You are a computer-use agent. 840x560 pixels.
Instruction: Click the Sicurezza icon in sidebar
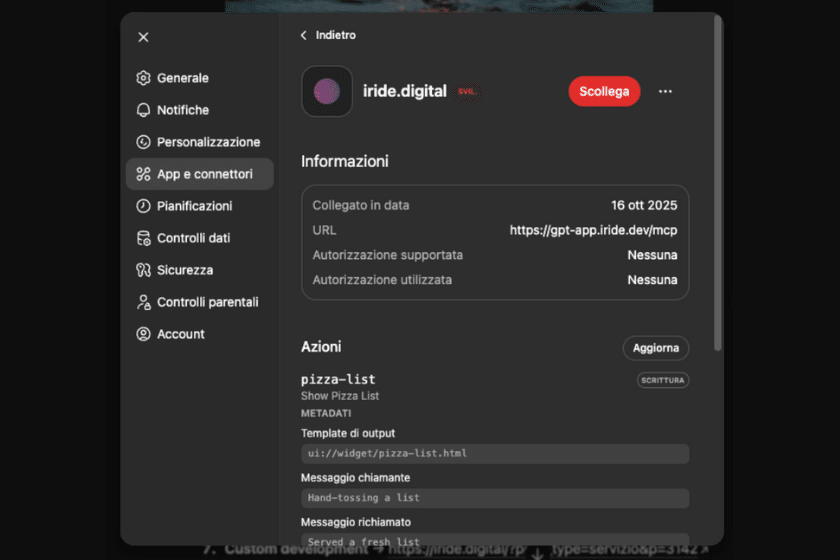[x=143, y=270]
